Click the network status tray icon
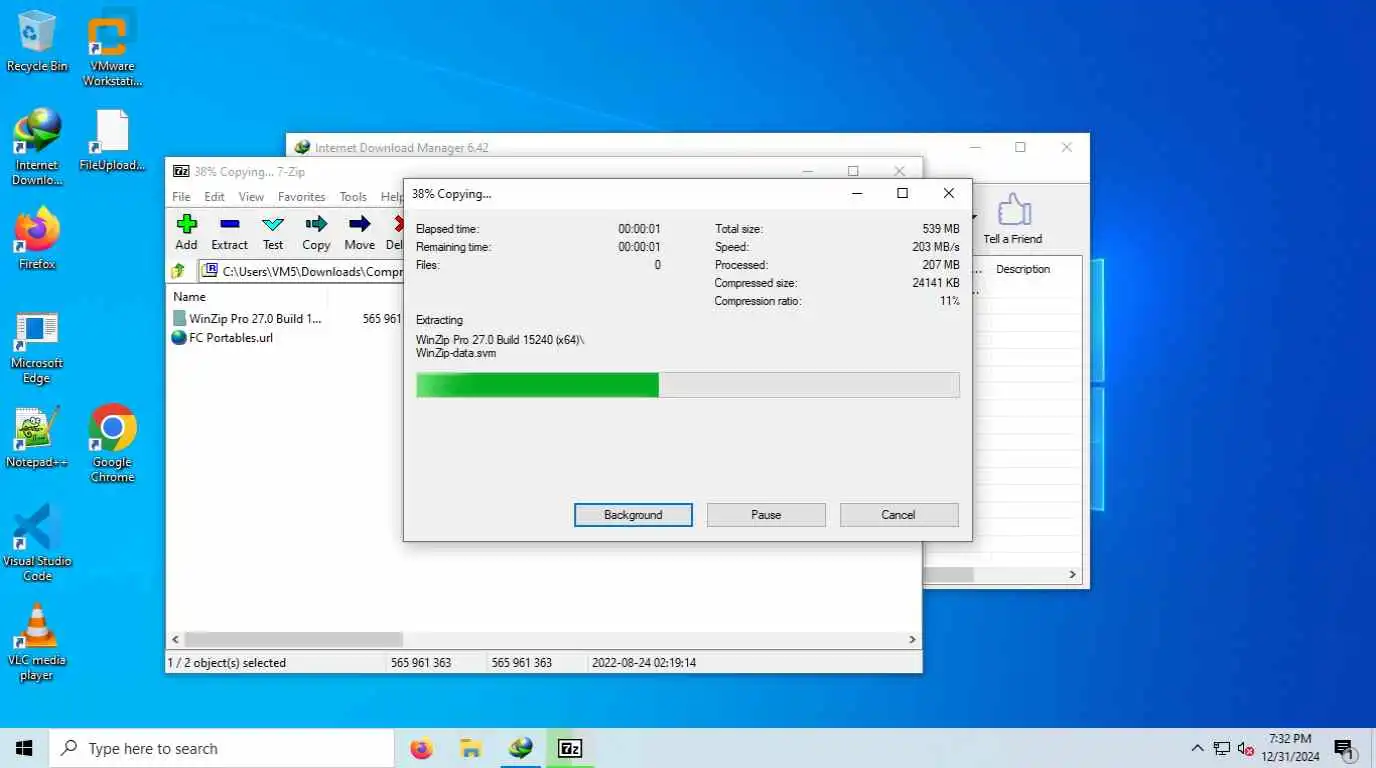Viewport: 1376px width, 768px height. click(x=1221, y=748)
